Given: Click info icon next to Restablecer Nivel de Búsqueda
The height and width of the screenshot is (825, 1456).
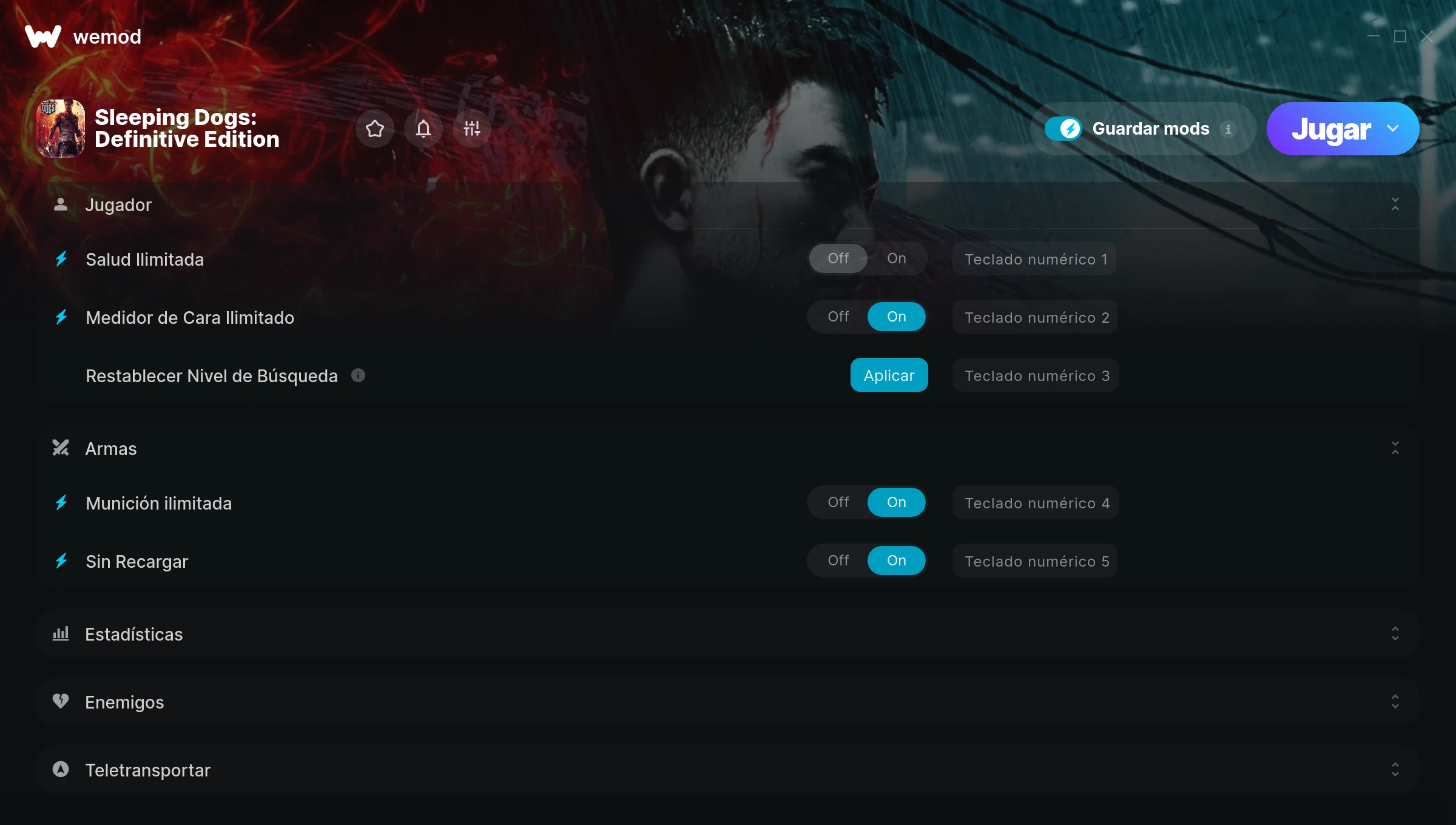Looking at the screenshot, I should tap(359, 375).
